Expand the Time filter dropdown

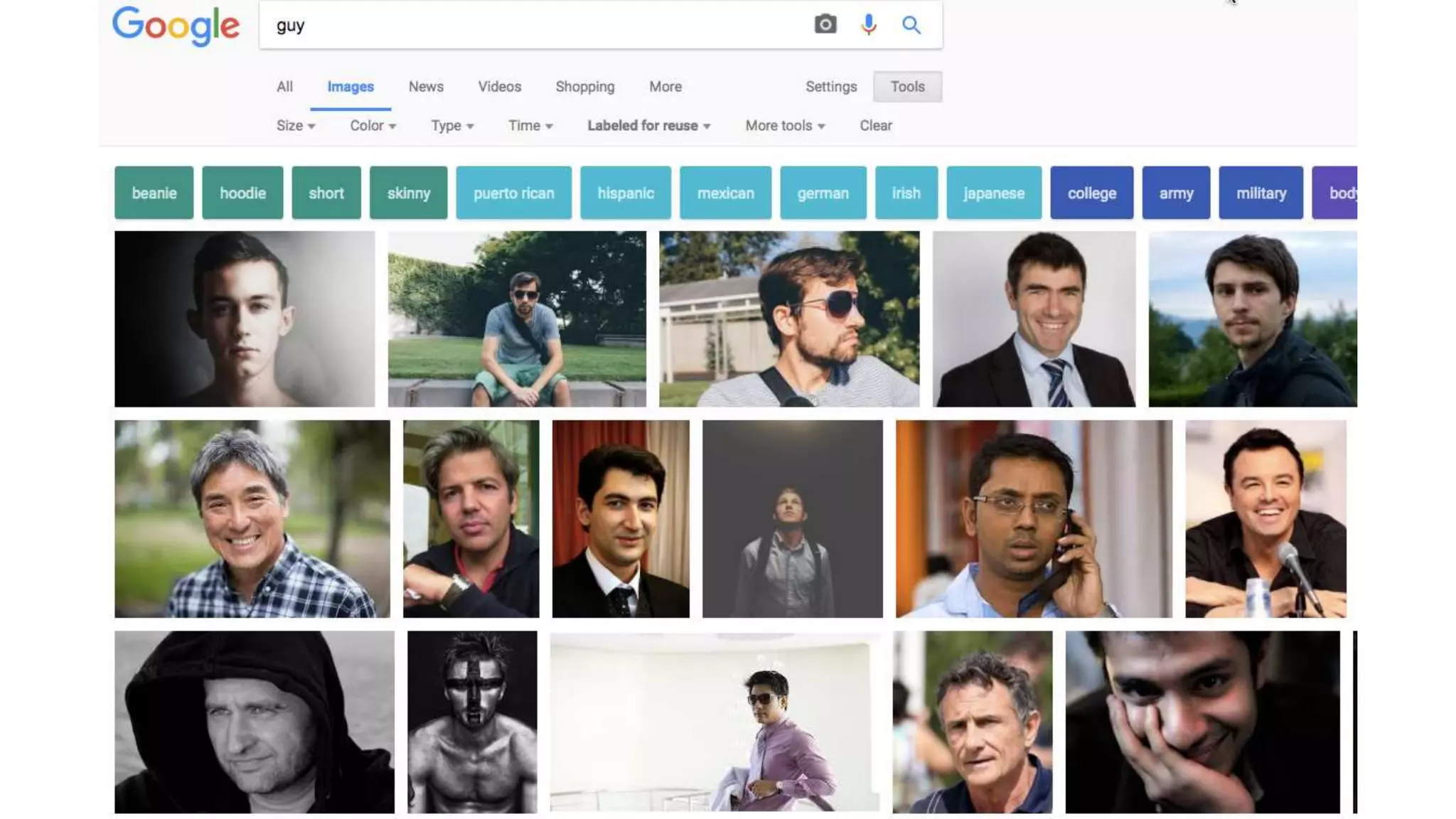click(x=530, y=126)
